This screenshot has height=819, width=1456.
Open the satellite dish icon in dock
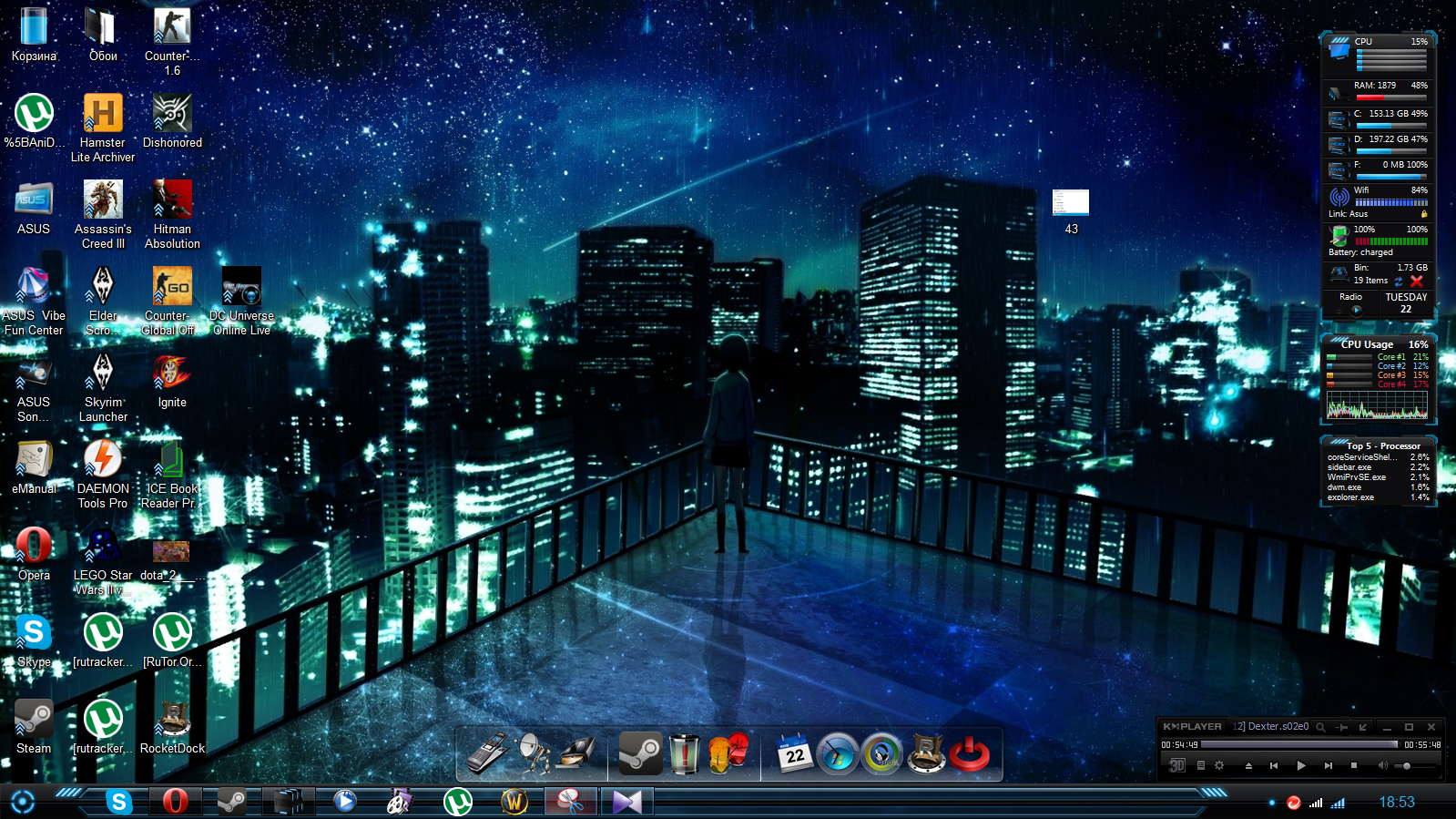(x=532, y=753)
